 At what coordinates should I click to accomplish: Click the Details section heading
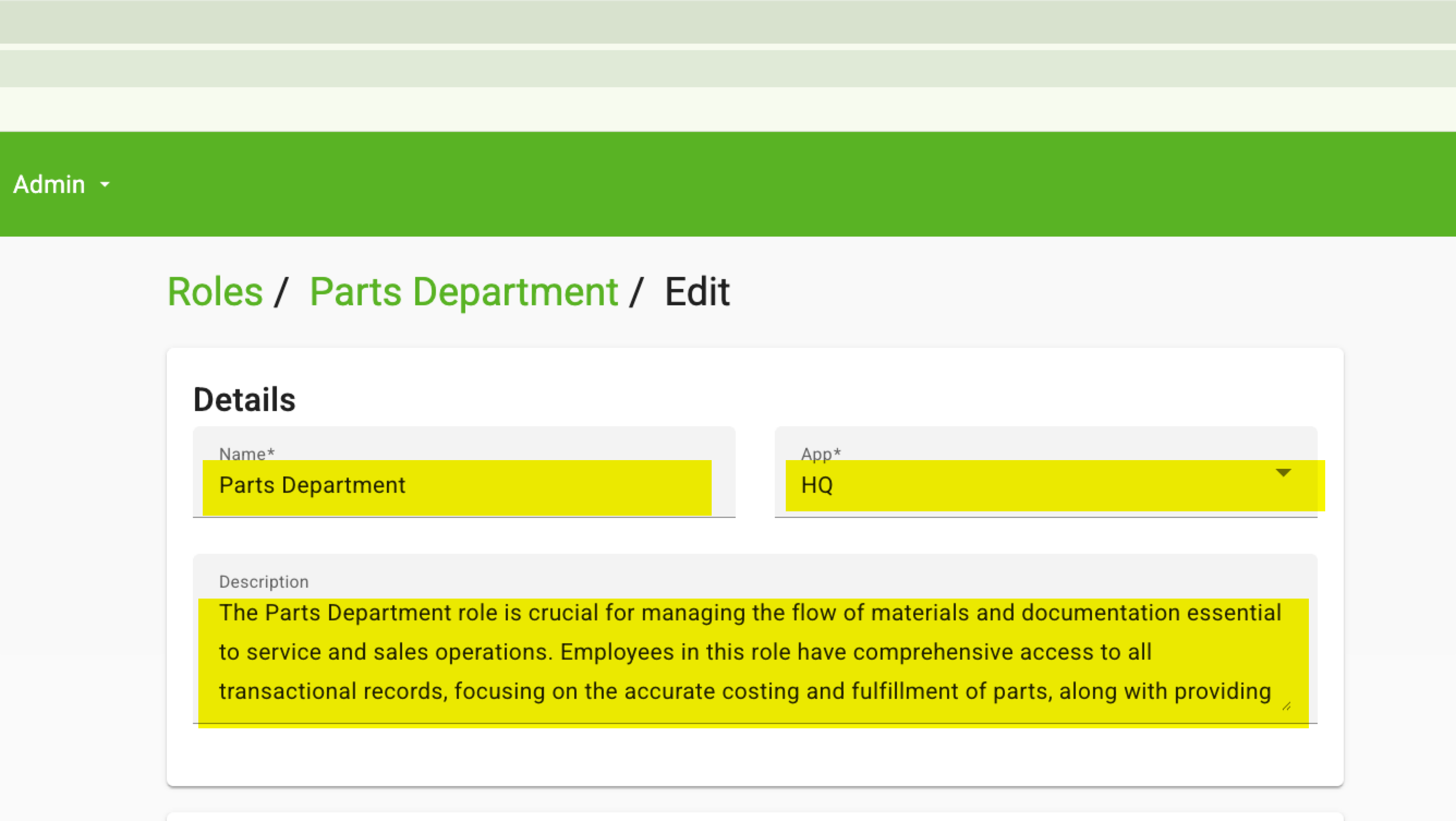click(244, 399)
